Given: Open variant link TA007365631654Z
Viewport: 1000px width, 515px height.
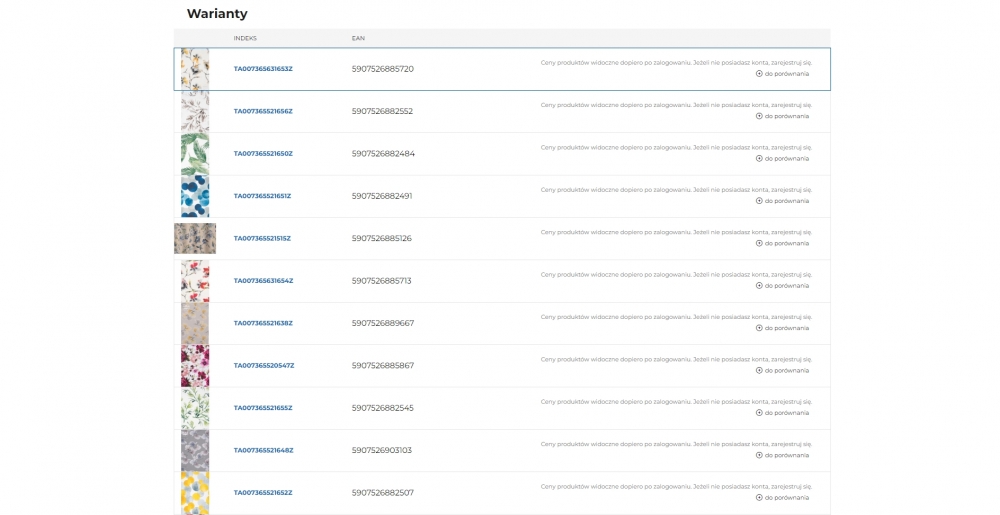Looking at the screenshot, I should coord(263,281).
